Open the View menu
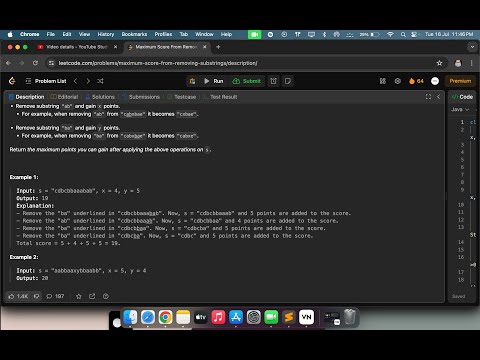Image resolution: width=480 pixels, height=360 pixels. 84,34
